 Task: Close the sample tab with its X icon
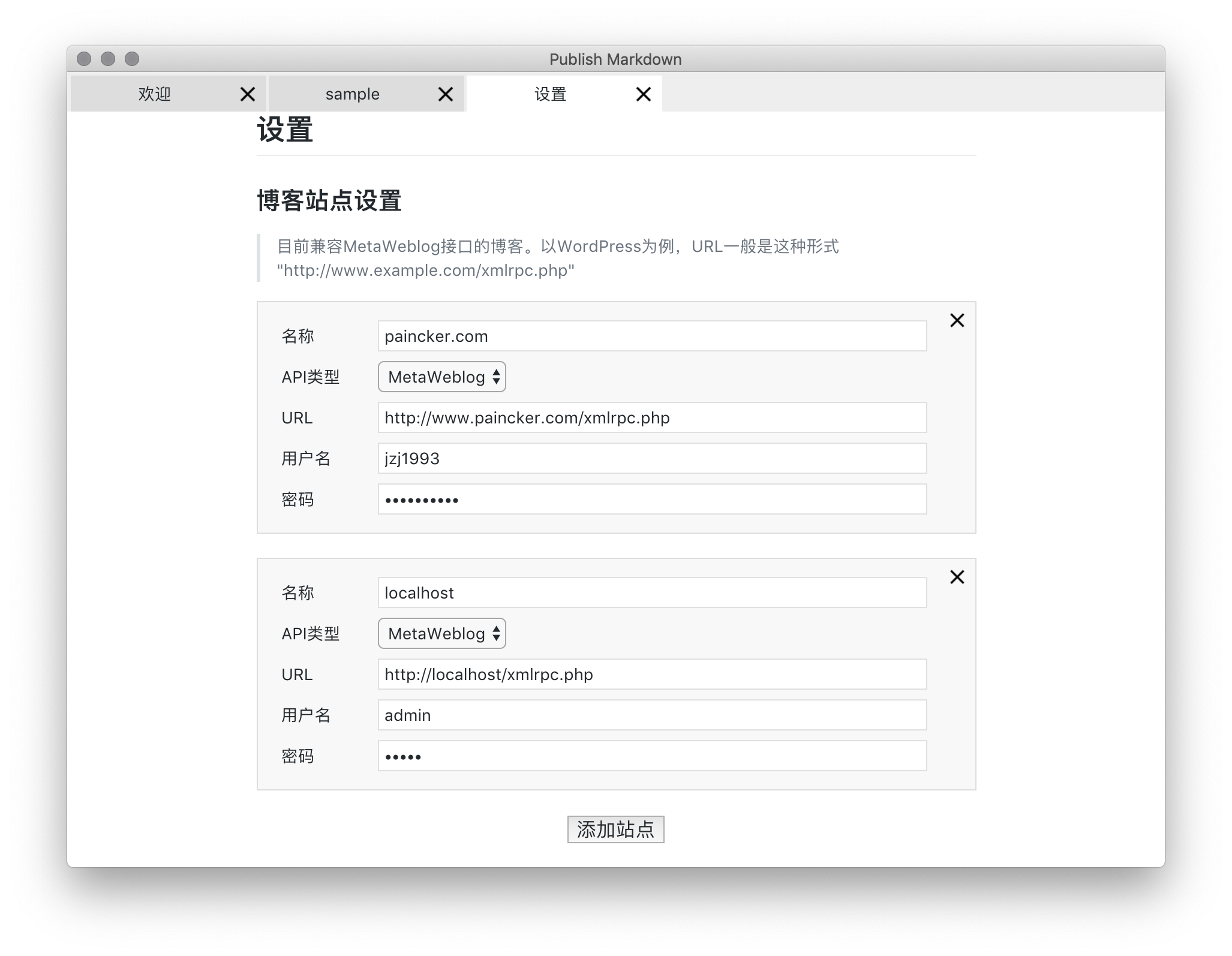click(x=446, y=94)
